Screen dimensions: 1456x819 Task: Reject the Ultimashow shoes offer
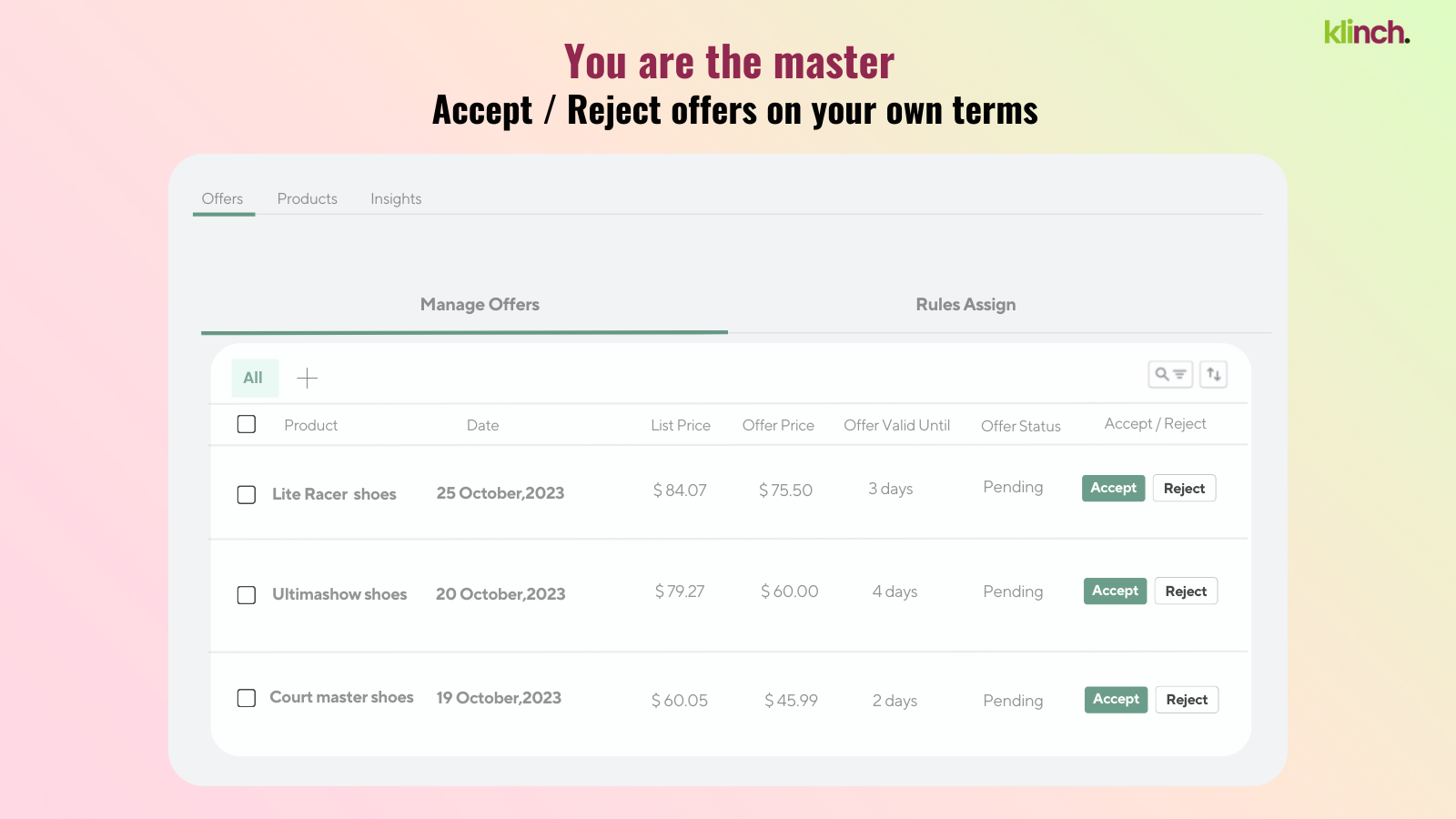tap(1186, 591)
